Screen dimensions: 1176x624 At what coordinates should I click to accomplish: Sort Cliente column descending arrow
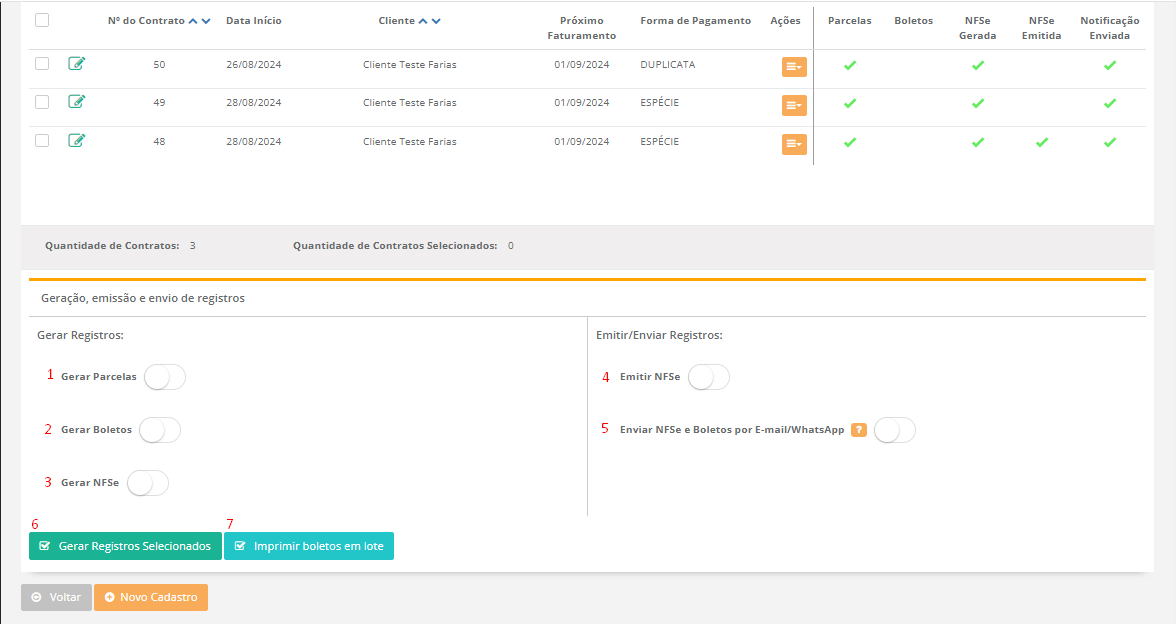[x=436, y=21]
